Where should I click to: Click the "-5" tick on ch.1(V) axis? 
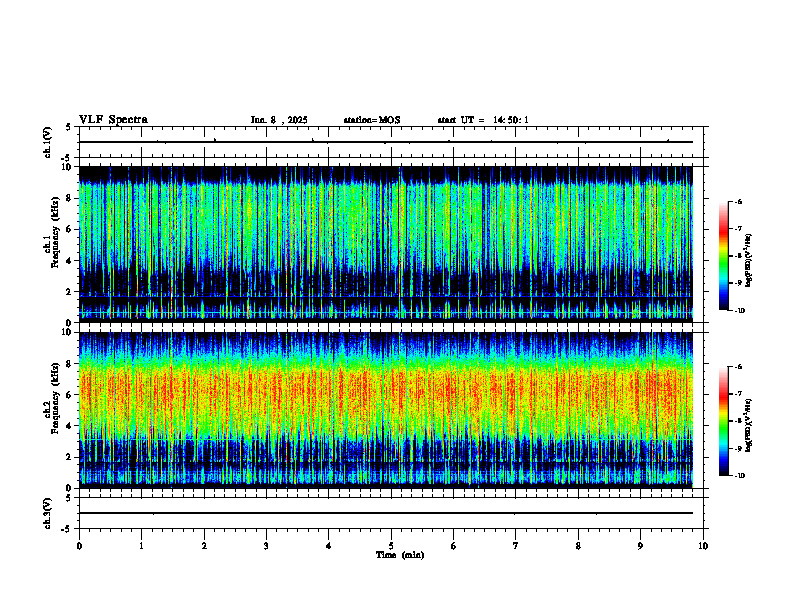coord(67,158)
